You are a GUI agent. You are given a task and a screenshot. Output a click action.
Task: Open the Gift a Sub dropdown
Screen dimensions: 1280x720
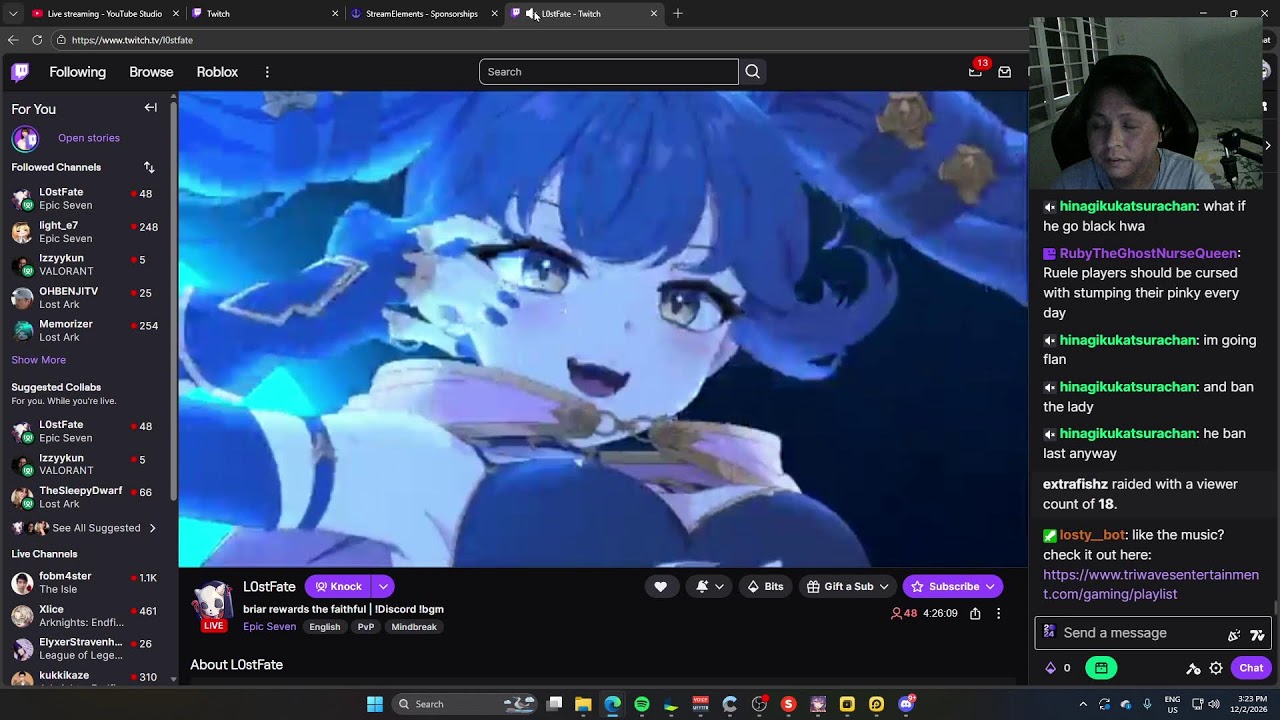(847, 587)
